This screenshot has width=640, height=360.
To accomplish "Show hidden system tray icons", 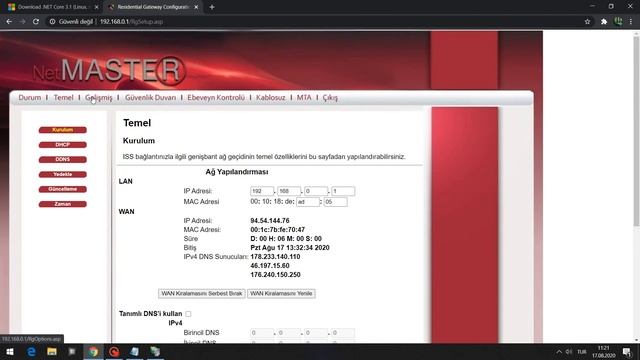I will (x=559, y=352).
